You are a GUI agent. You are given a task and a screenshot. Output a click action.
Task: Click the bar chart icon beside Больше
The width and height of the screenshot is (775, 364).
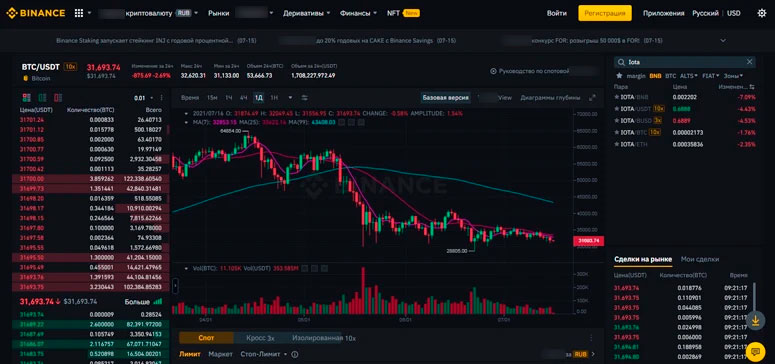[x=158, y=302]
